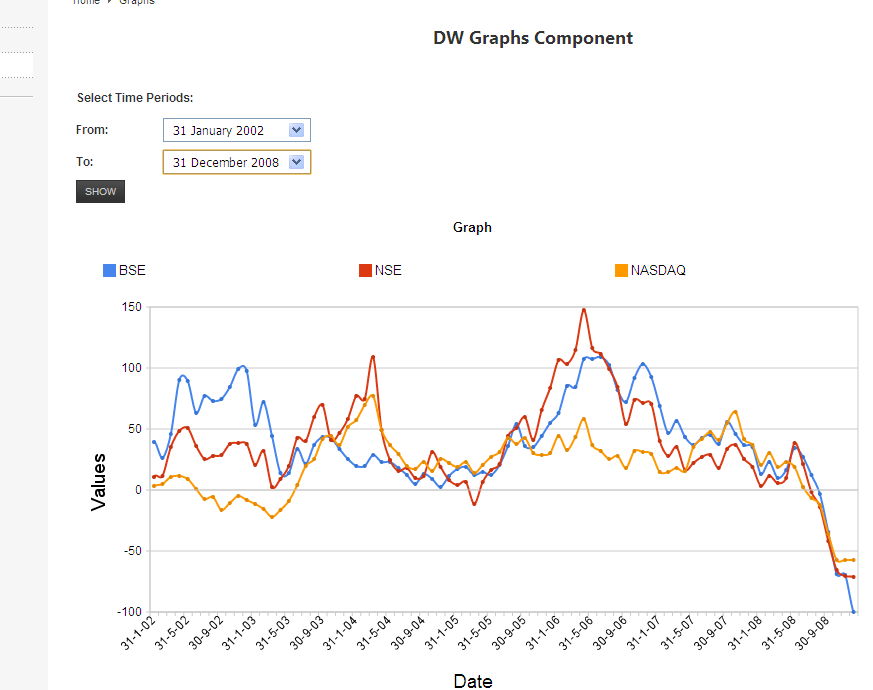Click the From dropdown arrow
Image resolution: width=873 pixels, height=690 pixels.
296,130
